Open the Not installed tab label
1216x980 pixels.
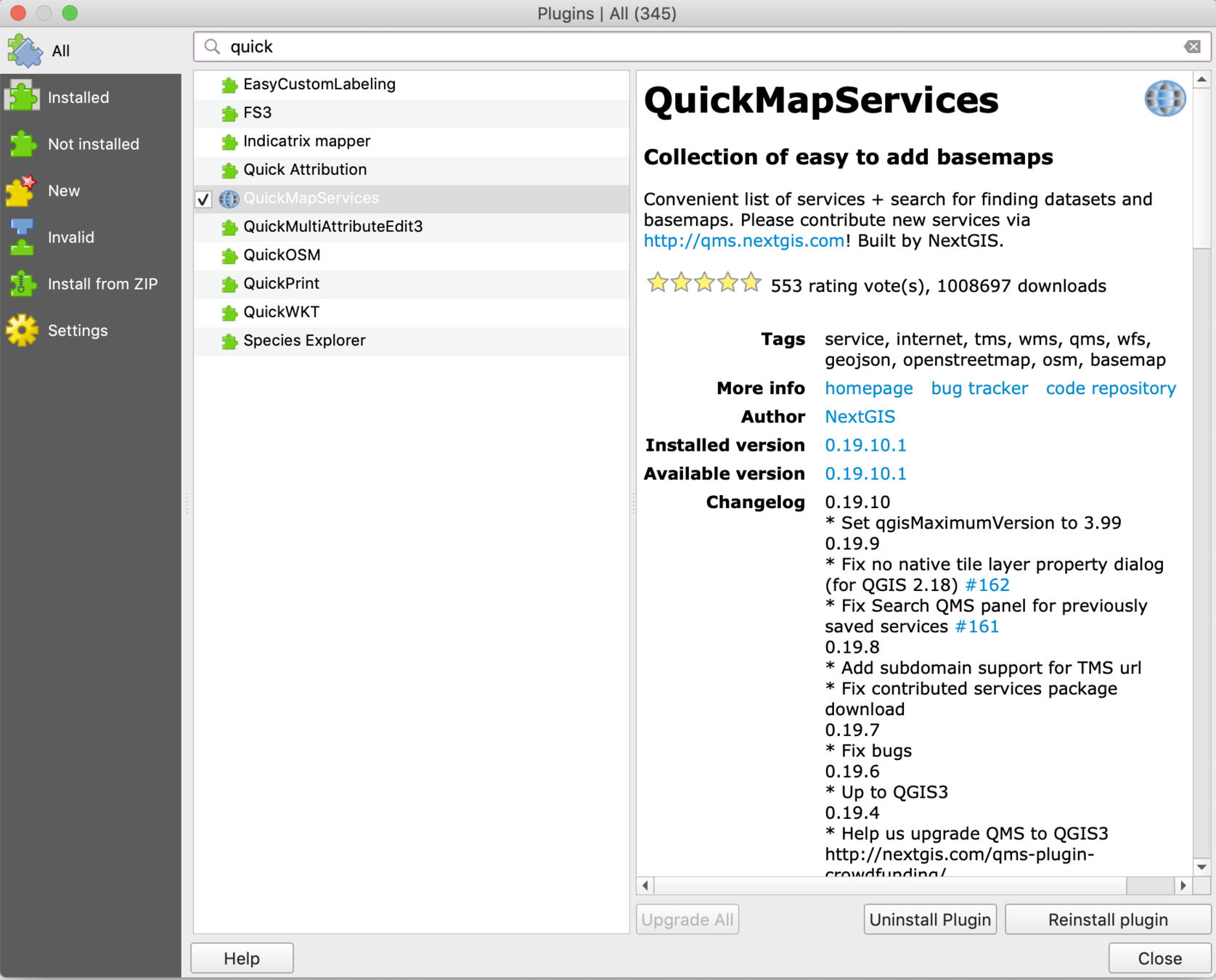[94, 144]
